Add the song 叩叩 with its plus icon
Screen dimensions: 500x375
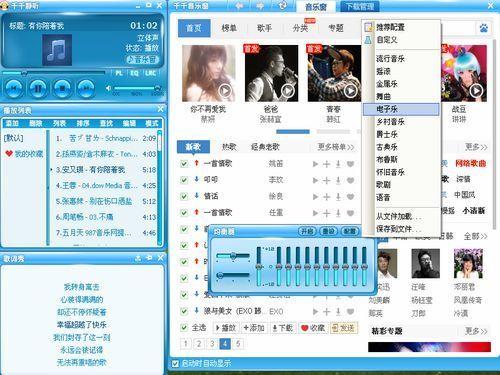(327, 180)
